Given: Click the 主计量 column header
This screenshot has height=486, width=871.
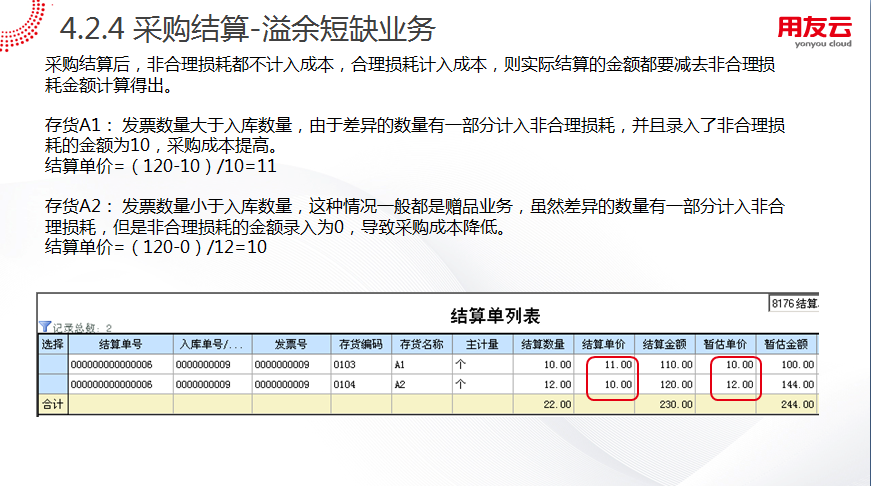Looking at the screenshot, I should tap(482, 344).
